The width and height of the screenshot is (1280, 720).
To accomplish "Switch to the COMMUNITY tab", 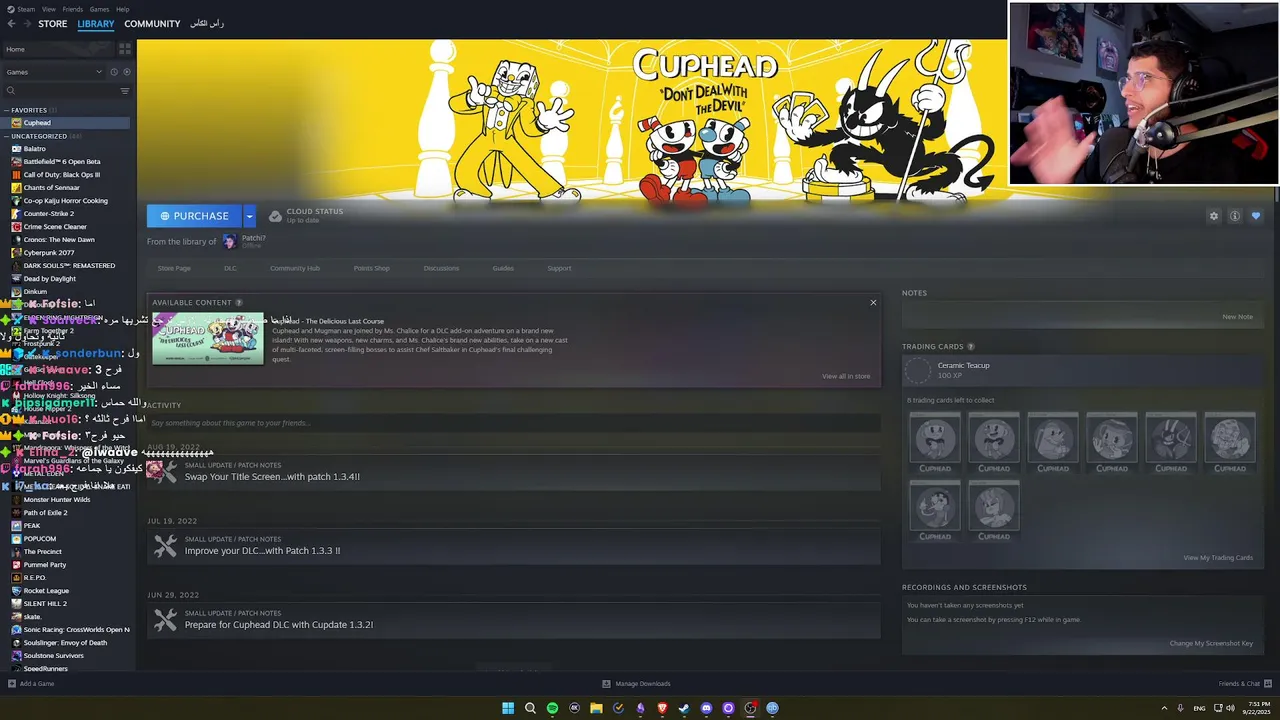I will point(152,24).
